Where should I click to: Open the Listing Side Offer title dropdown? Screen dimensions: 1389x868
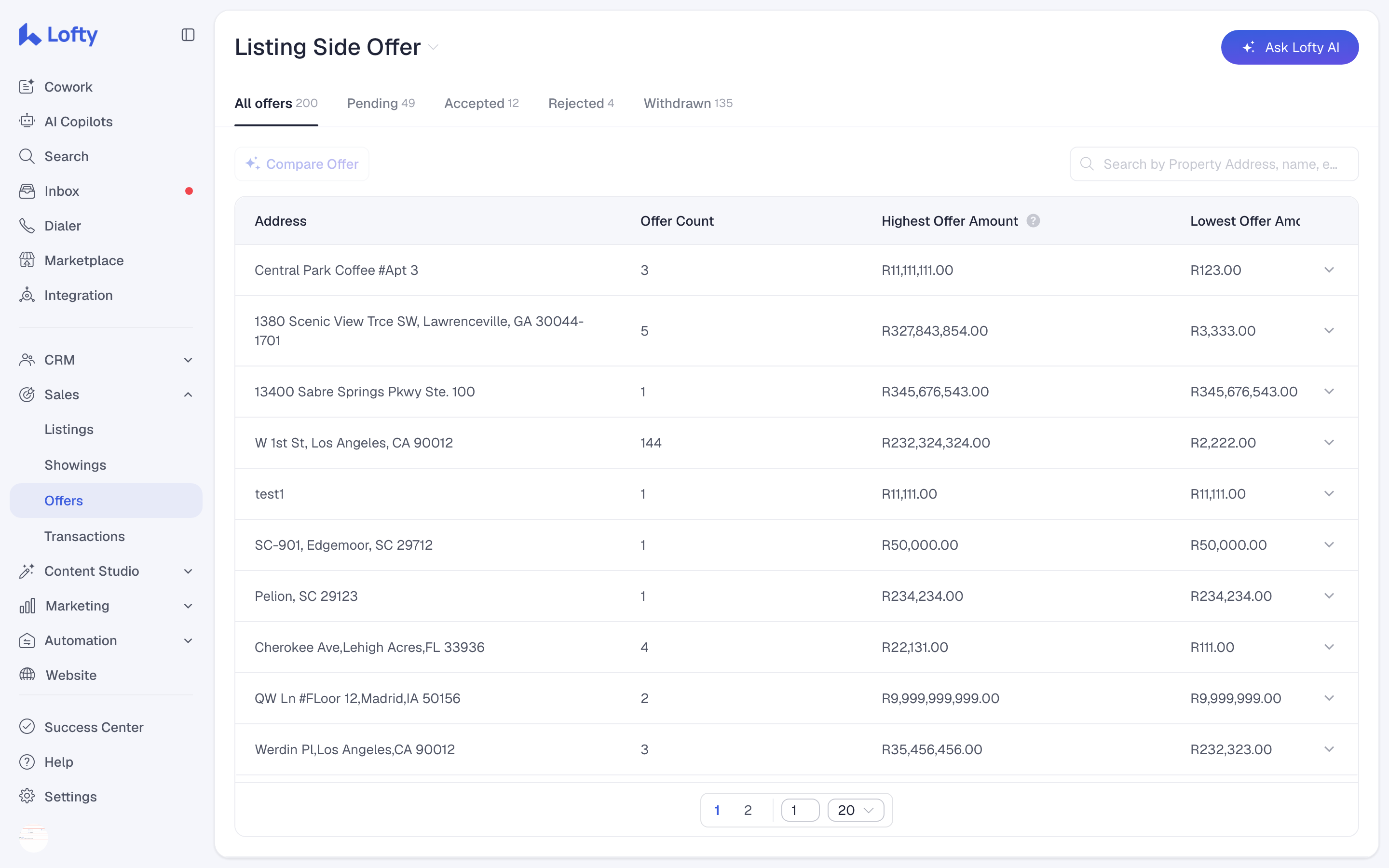click(434, 48)
